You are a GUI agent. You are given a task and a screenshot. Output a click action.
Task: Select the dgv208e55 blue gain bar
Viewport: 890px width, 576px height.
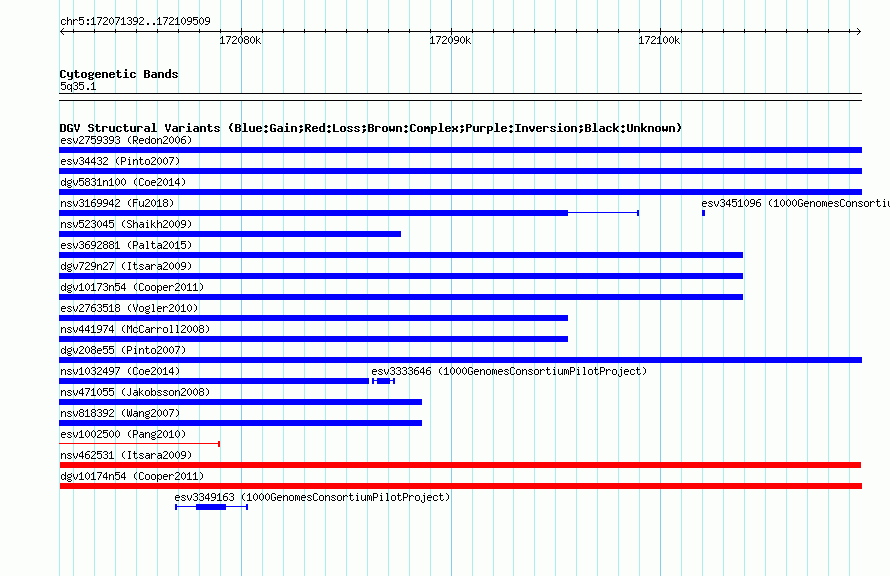(460, 360)
